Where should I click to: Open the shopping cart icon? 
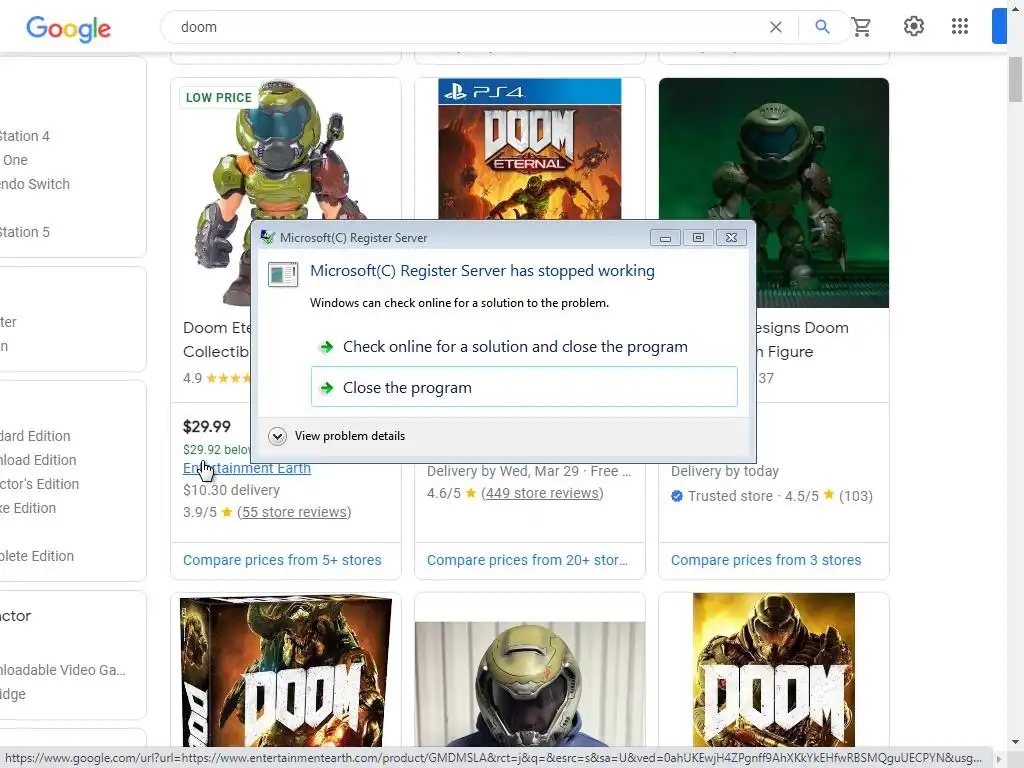[861, 27]
